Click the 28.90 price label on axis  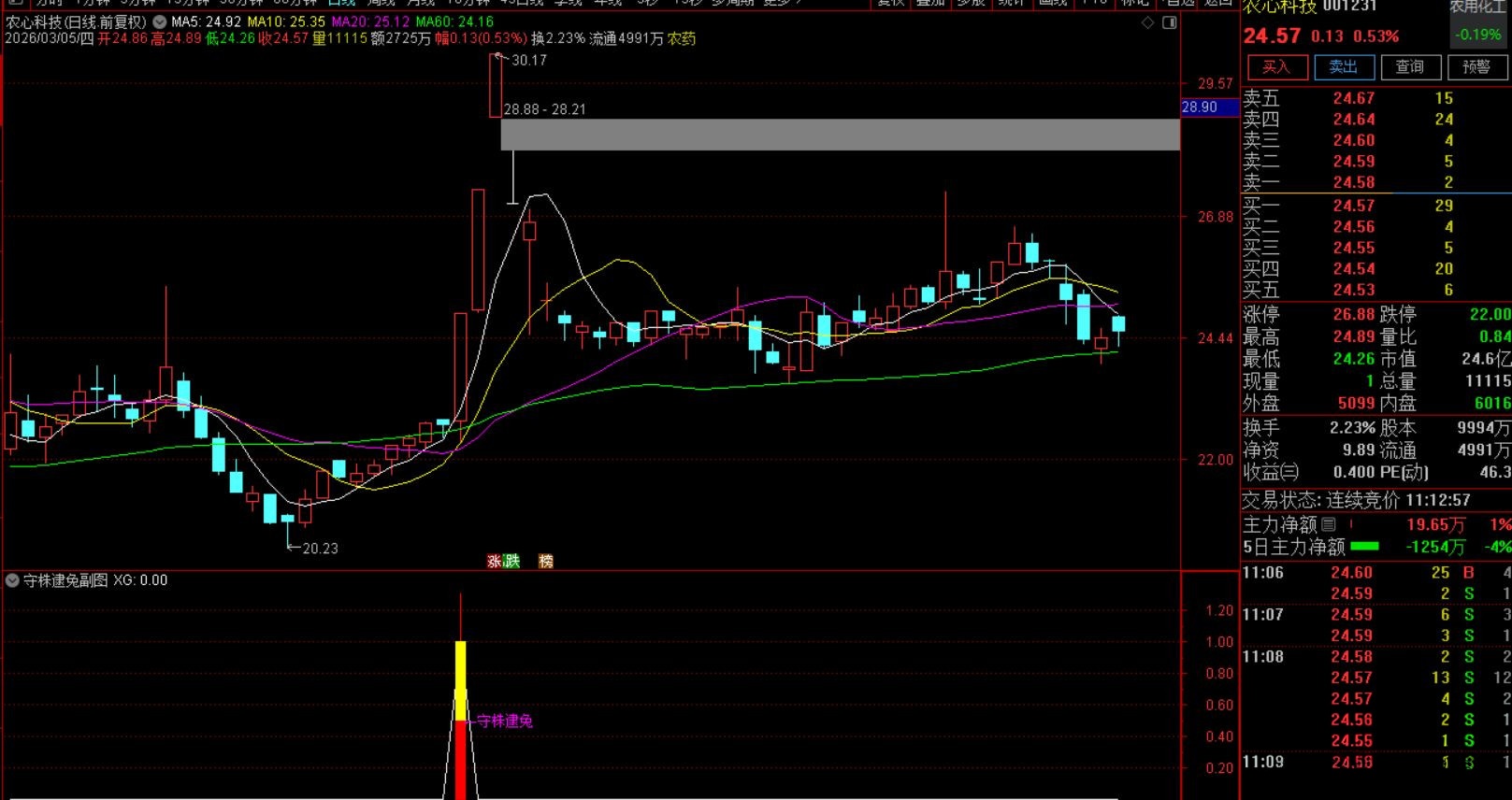coord(1200,107)
